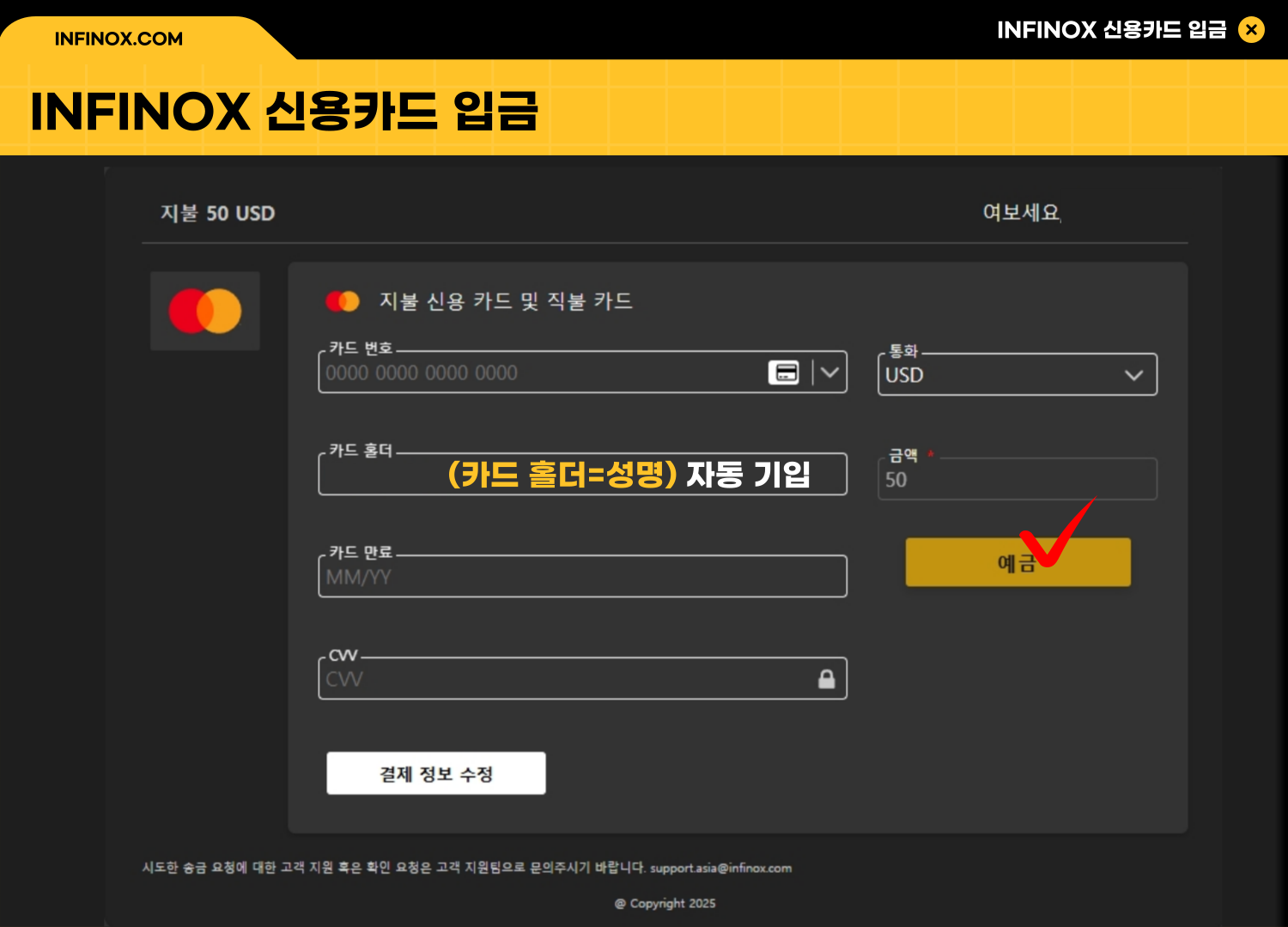Viewport: 1288px width, 927px height.
Task: Click the lock icon in CVV field
Action: coord(827,679)
